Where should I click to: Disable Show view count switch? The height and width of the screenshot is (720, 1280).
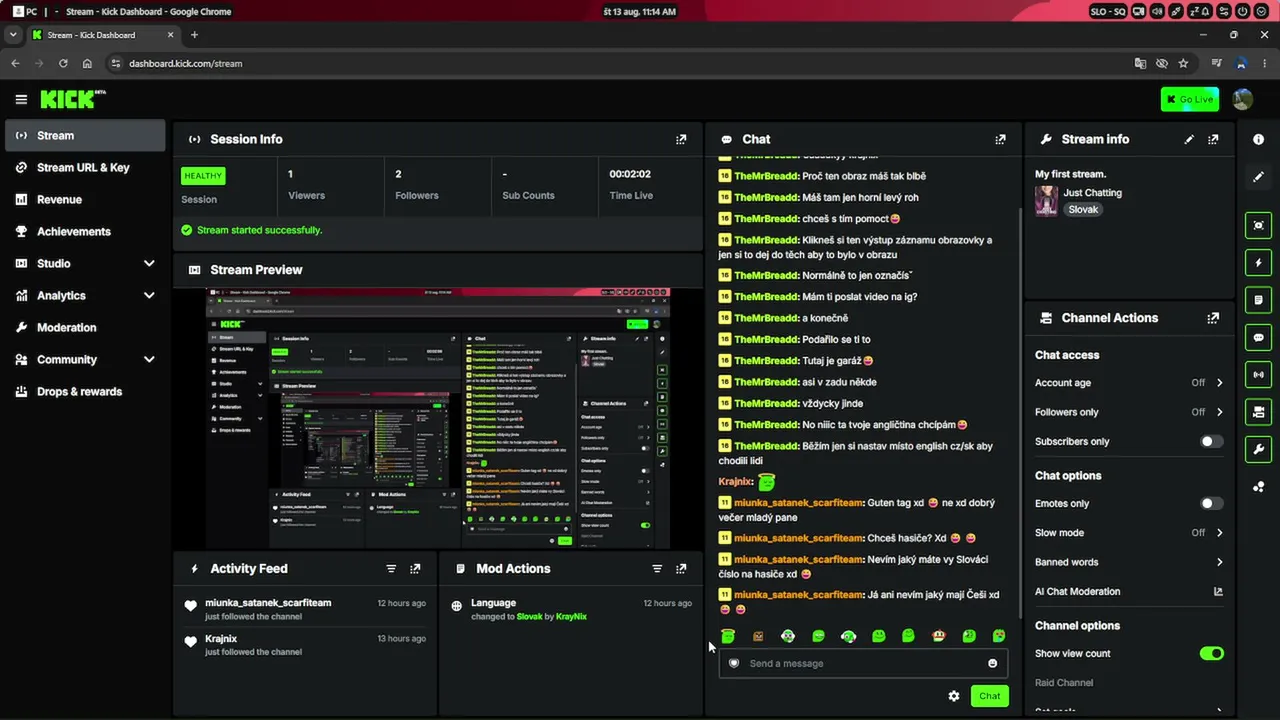click(1212, 653)
